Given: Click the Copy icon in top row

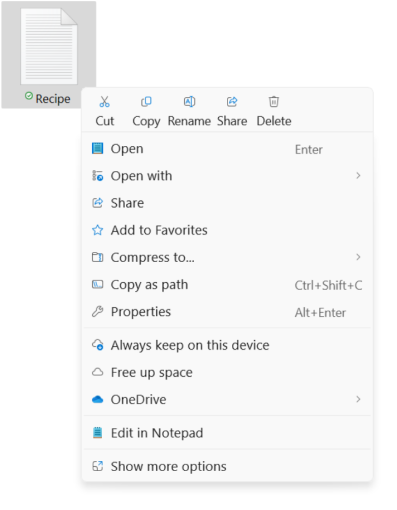Looking at the screenshot, I should point(146,101).
